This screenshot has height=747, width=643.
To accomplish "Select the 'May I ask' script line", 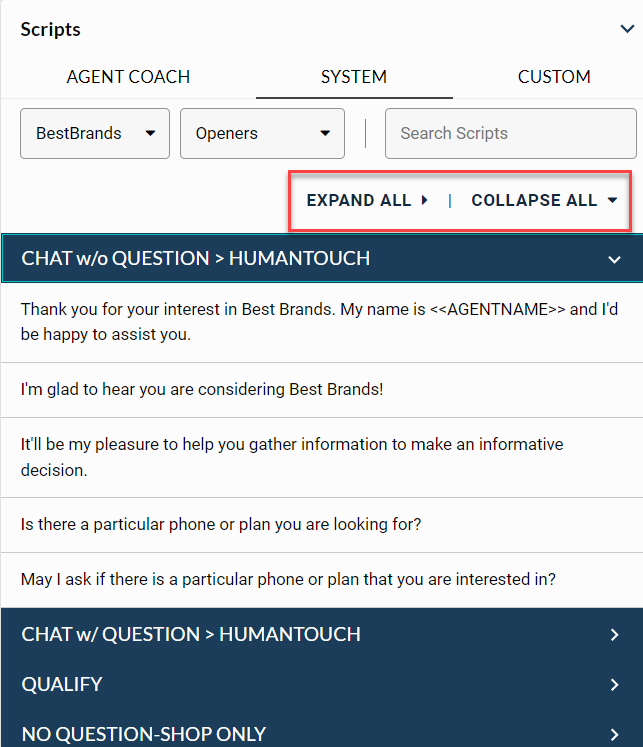I will click(x=288, y=579).
